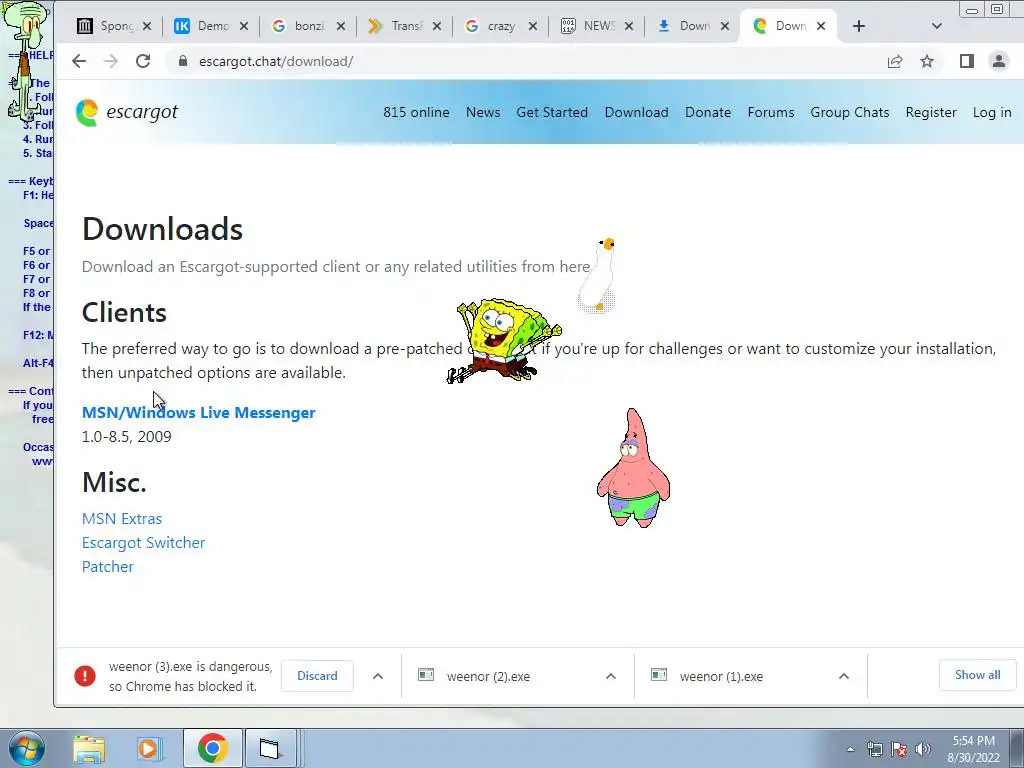The image size is (1024, 768).
Task: Discard the blocked weenor (3).exe download
Action: coord(317,676)
